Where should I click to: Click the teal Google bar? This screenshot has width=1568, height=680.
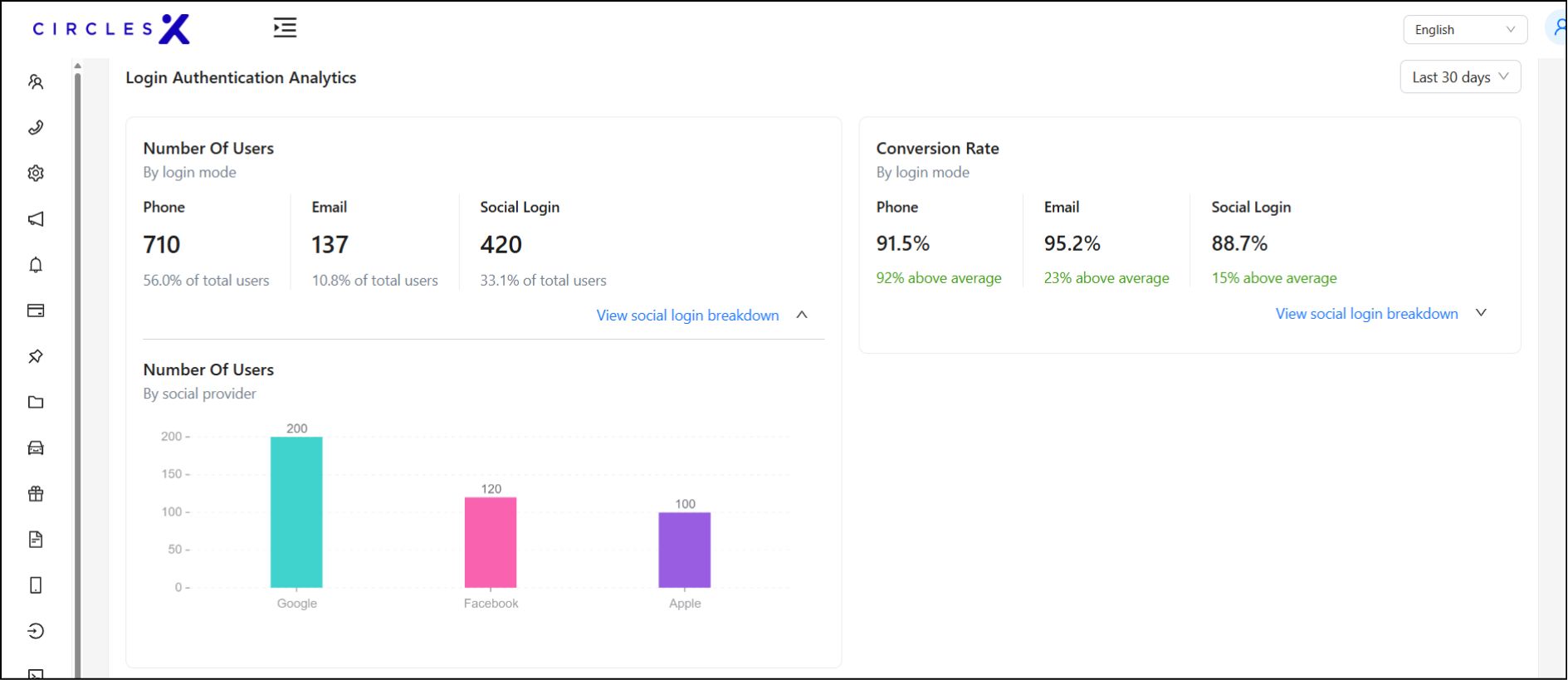(x=296, y=512)
